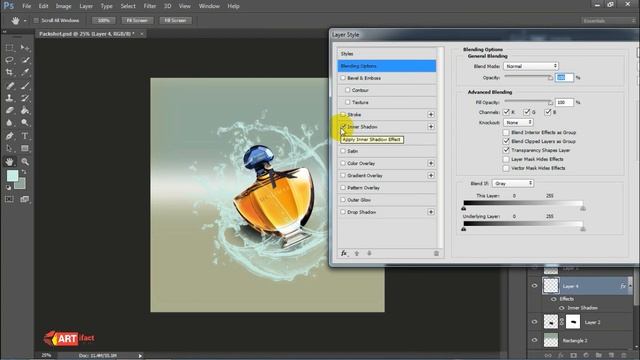Image resolution: width=640 pixels, height=360 pixels.
Task: Enable the Stroke effect checkbox
Action: 343,115
